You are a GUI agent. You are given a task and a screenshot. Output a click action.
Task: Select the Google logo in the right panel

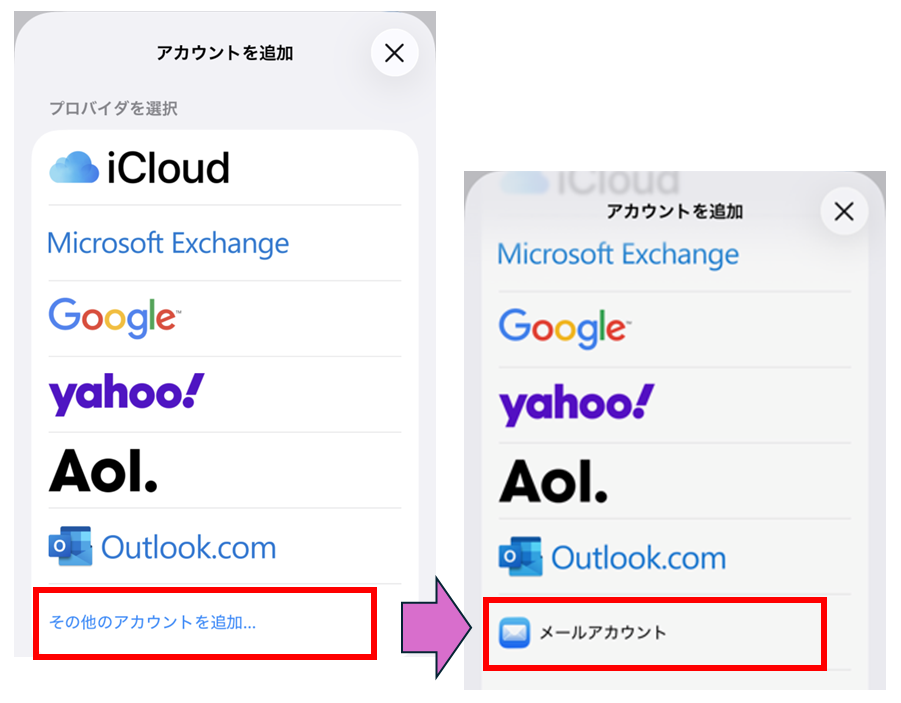pyautogui.click(x=564, y=327)
